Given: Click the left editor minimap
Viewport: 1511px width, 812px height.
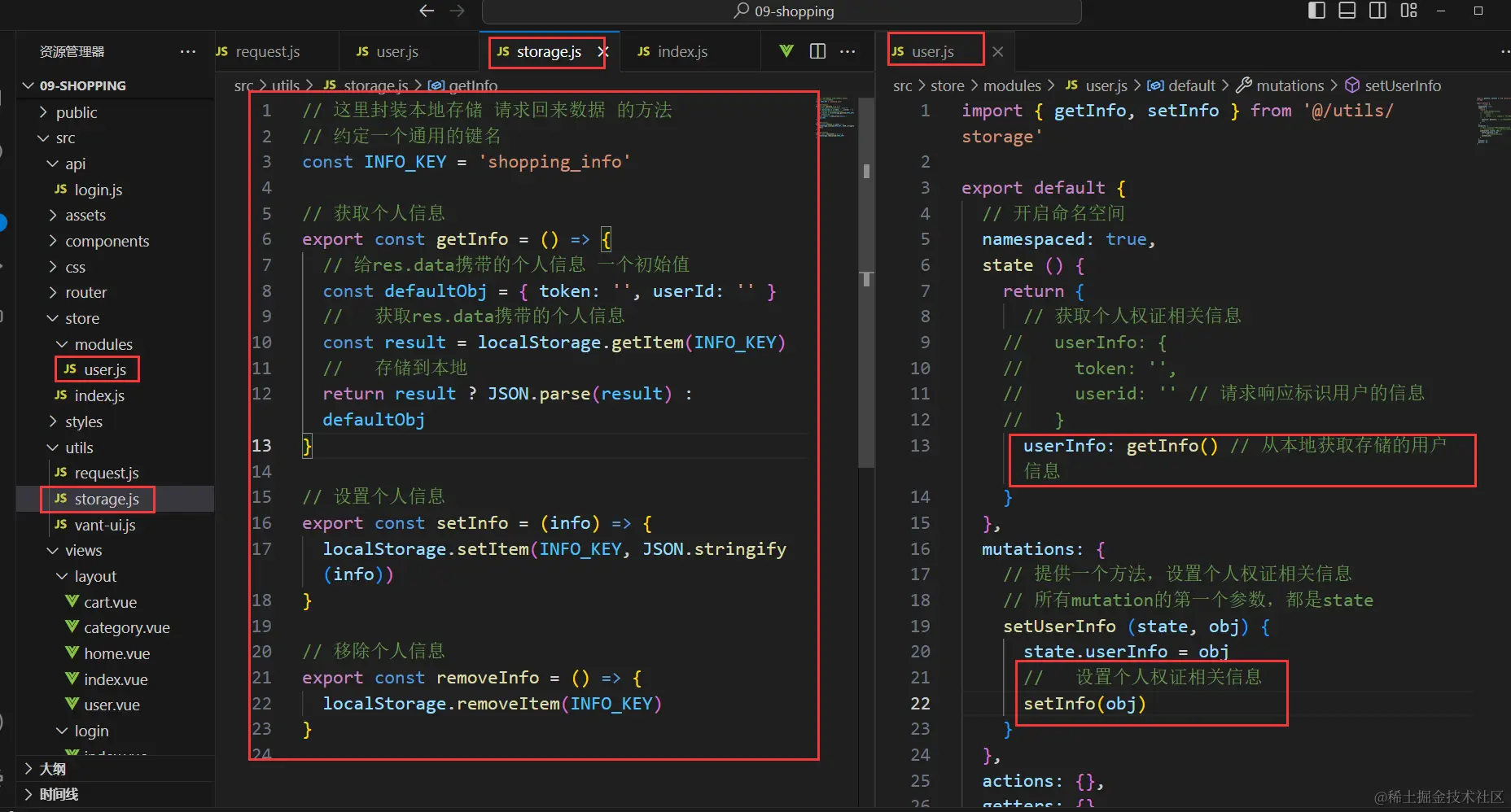Looking at the screenshot, I should 836,118.
